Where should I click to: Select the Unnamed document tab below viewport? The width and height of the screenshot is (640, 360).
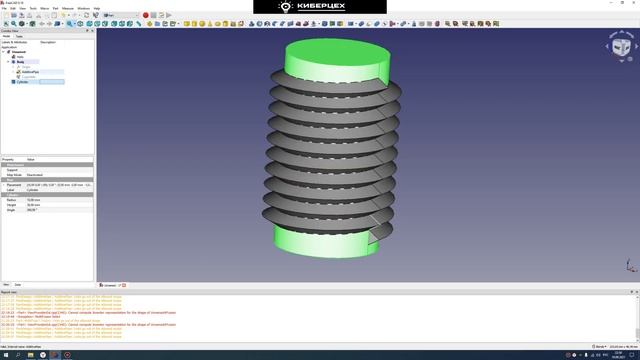110,285
